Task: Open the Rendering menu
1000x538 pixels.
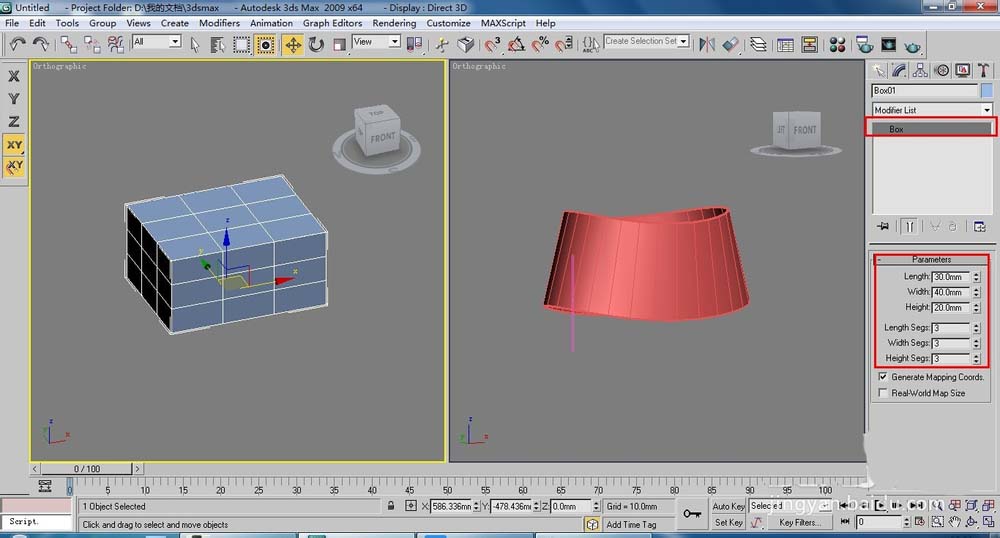Action: coord(394,23)
